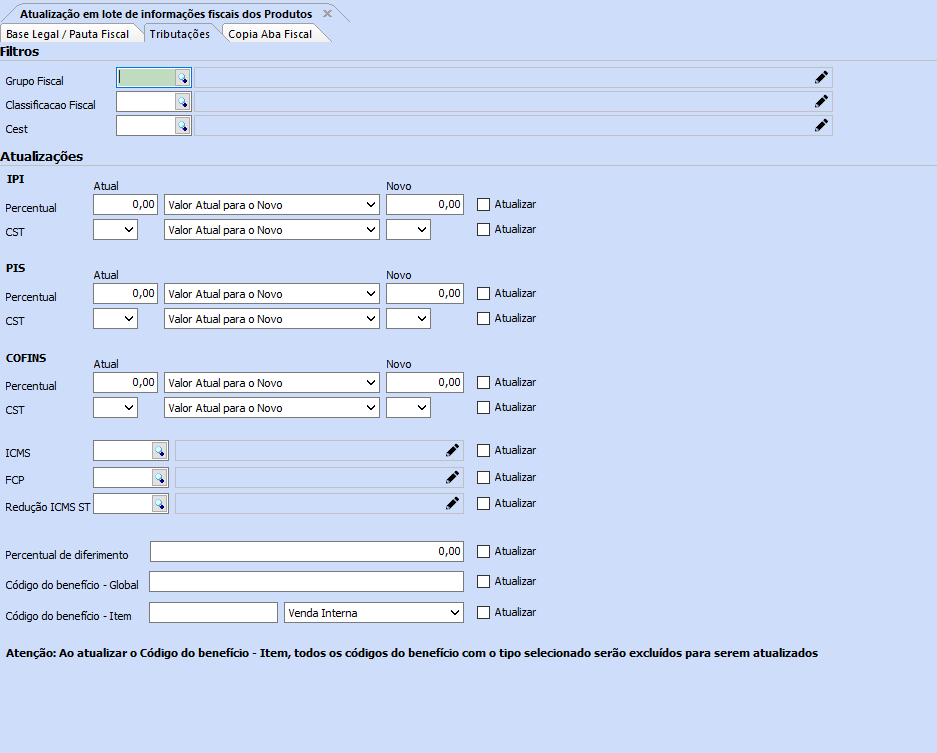Click the Grupo Fiscal pencil edit icon
This screenshot has width=937, height=753.
(821, 78)
